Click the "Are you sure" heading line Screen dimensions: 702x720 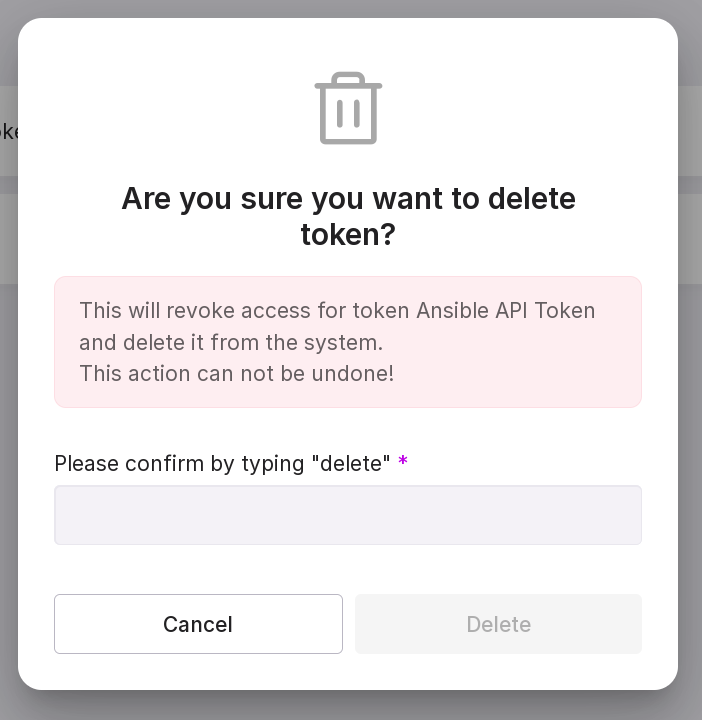tap(348, 198)
